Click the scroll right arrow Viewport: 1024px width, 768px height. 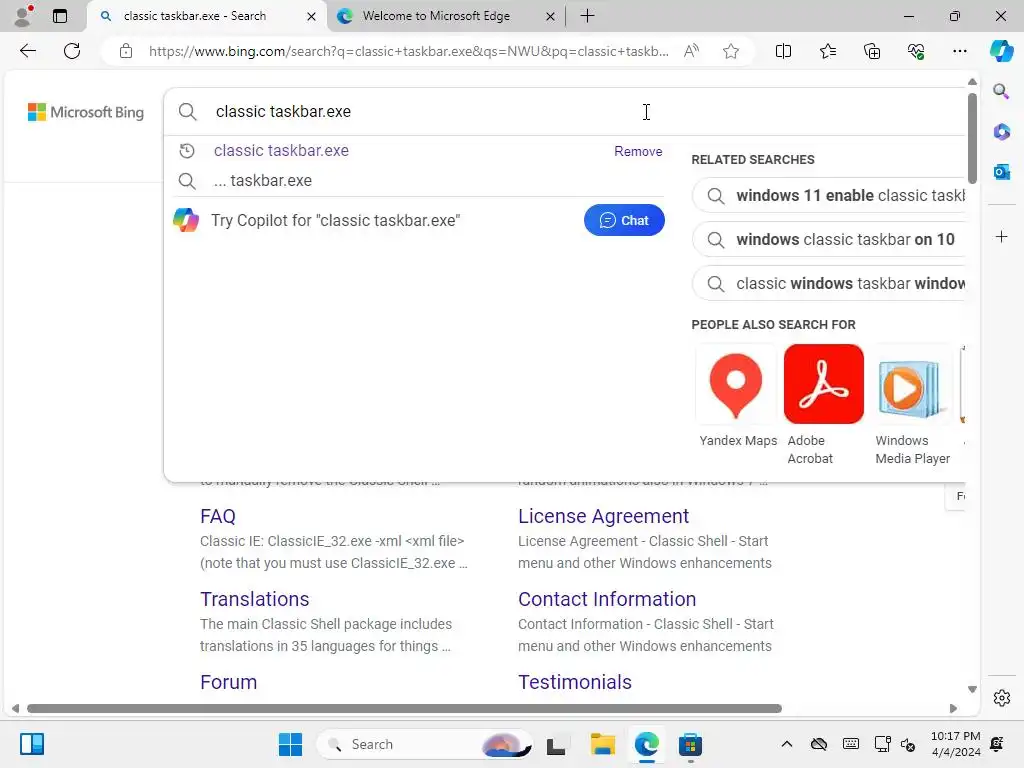953,709
